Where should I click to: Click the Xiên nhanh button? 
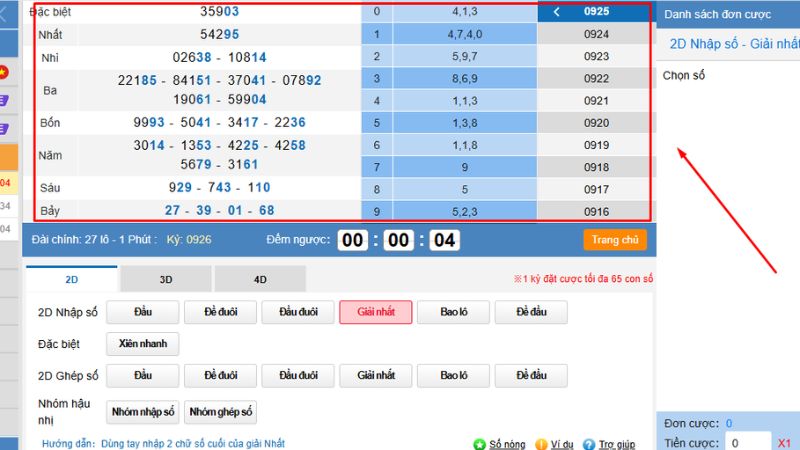tap(143, 344)
